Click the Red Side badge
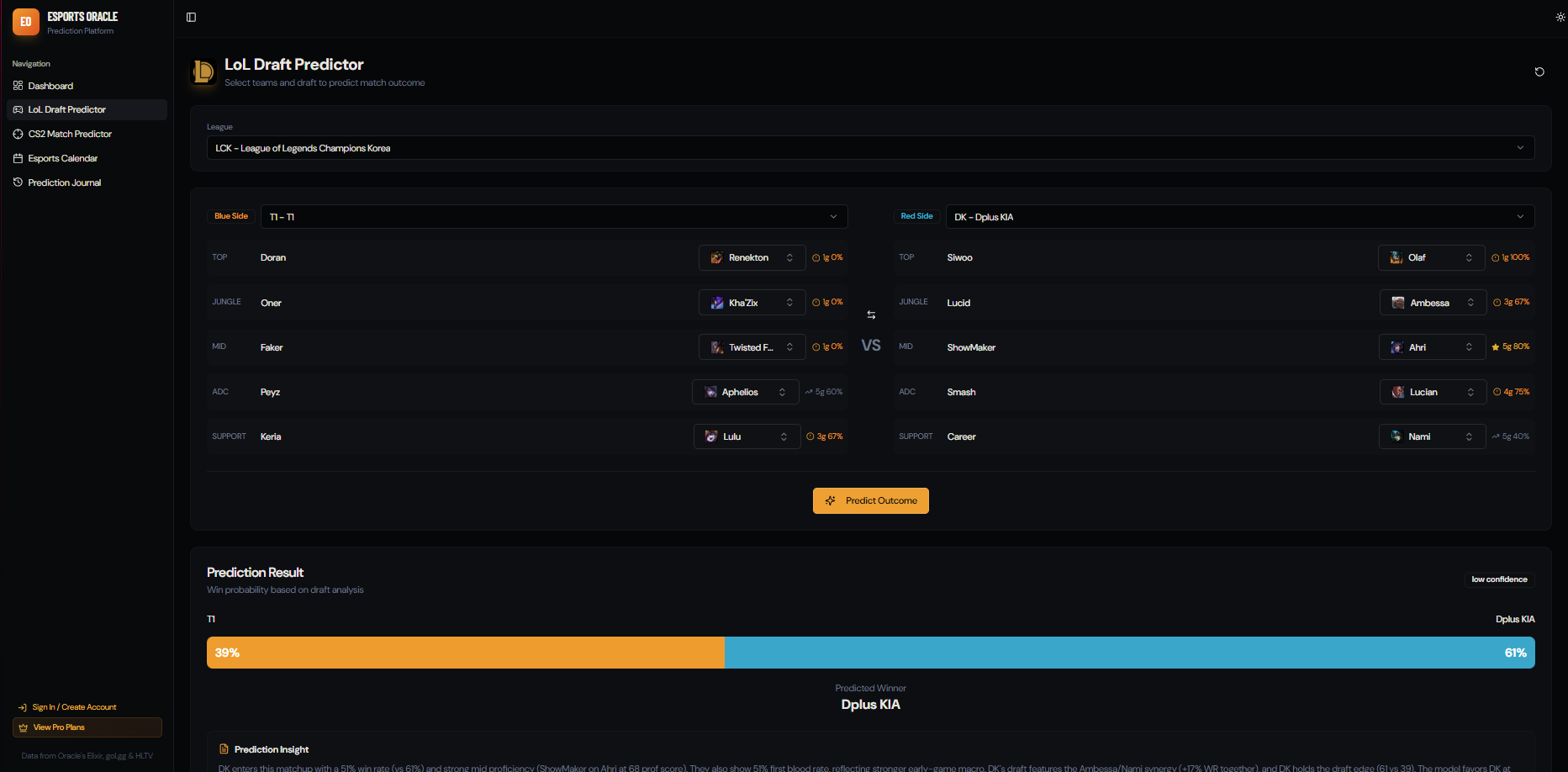Screen dimensions: 1568x772 [x=916, y=216]
